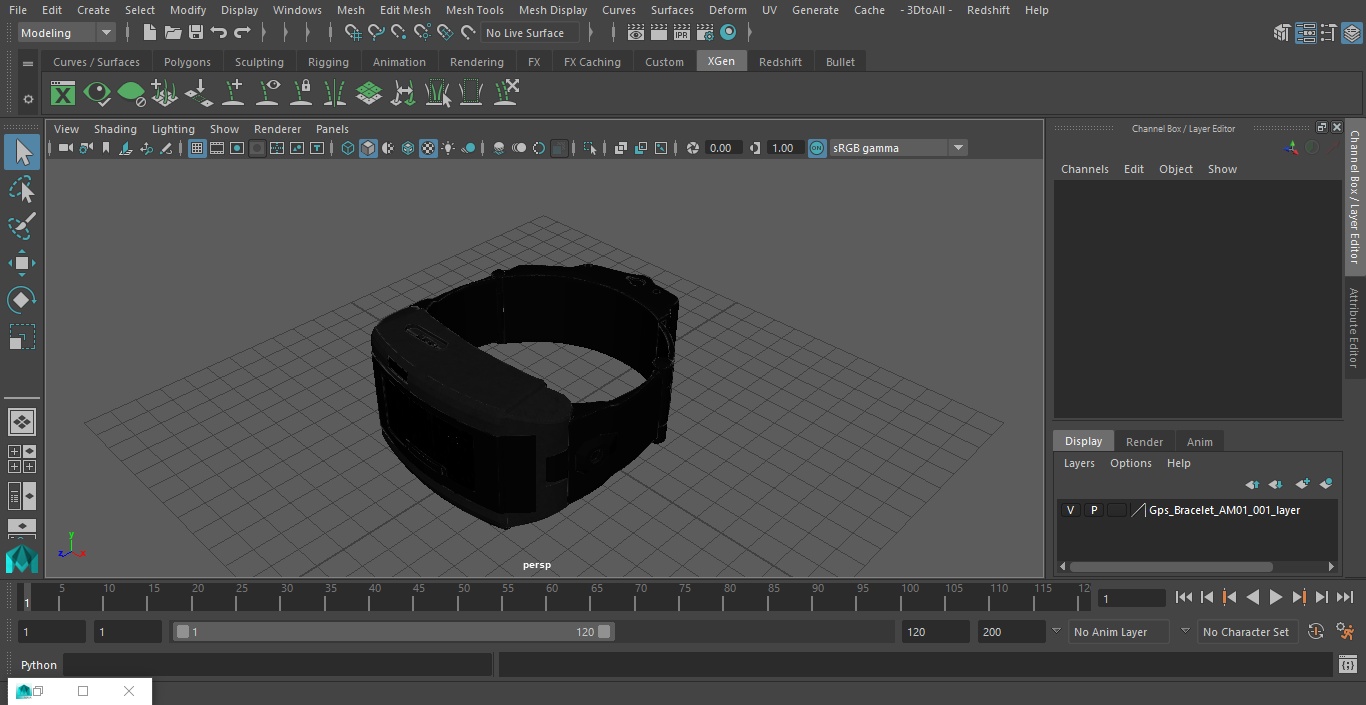Enable snap to points magnet icon

[399, 33]
